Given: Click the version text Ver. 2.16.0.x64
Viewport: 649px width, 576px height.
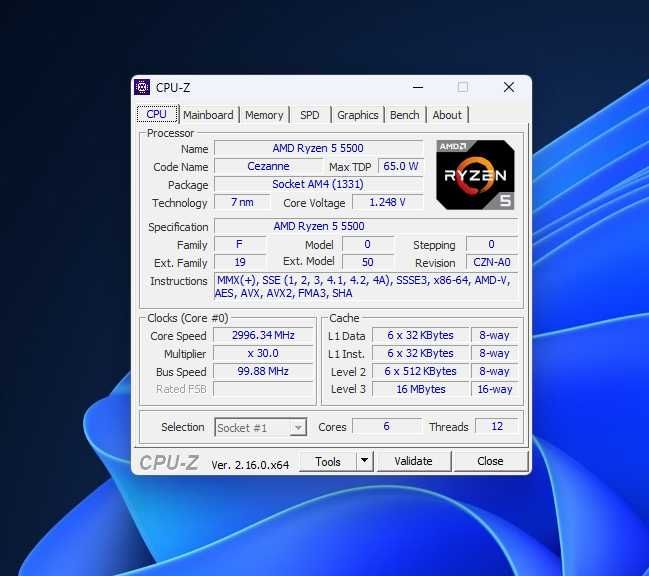Looking at the screenshot, I should [x=250, y=465].
